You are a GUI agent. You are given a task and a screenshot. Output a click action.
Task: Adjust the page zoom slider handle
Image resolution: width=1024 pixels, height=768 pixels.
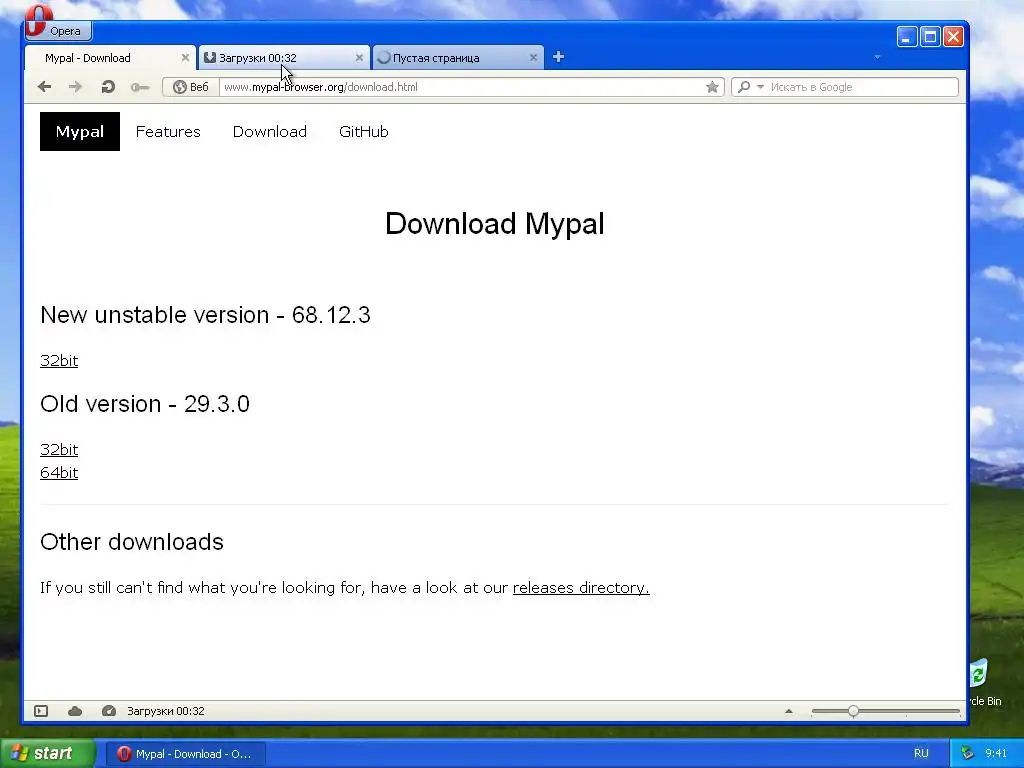[853, 711]
